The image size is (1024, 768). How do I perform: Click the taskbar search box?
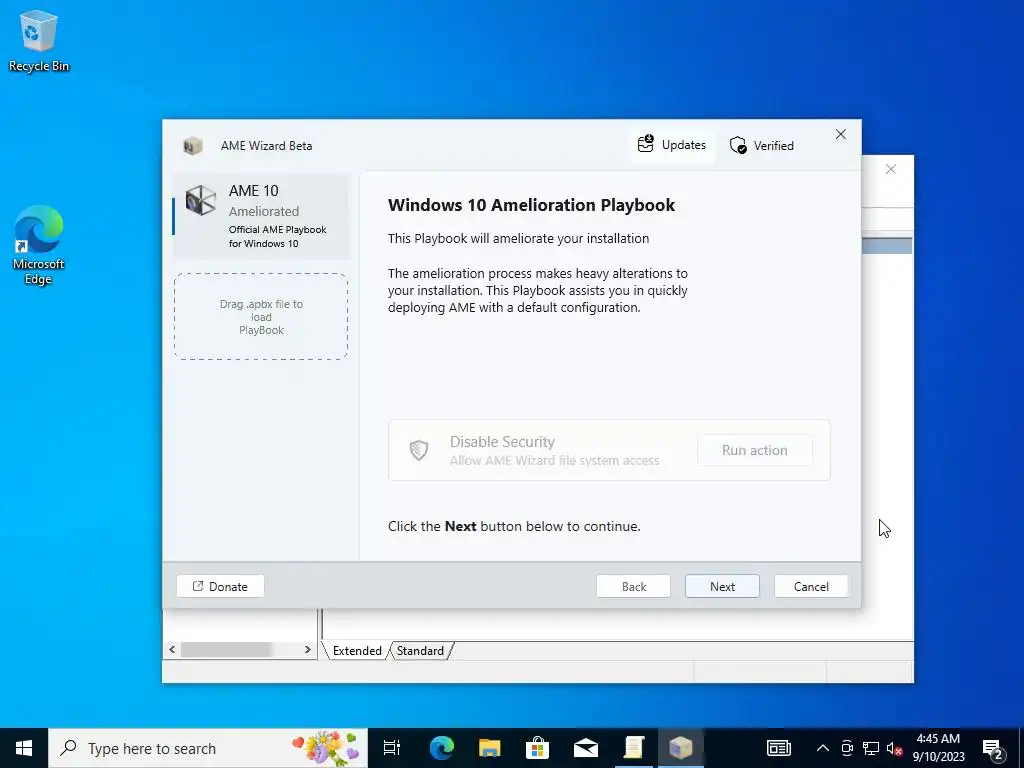[208, 748]
